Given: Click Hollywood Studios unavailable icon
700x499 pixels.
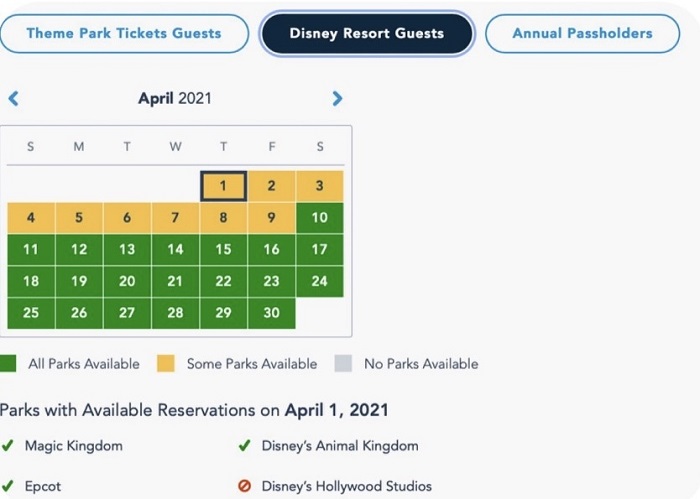Looking at the screenshot, I should tap(244, 486).
